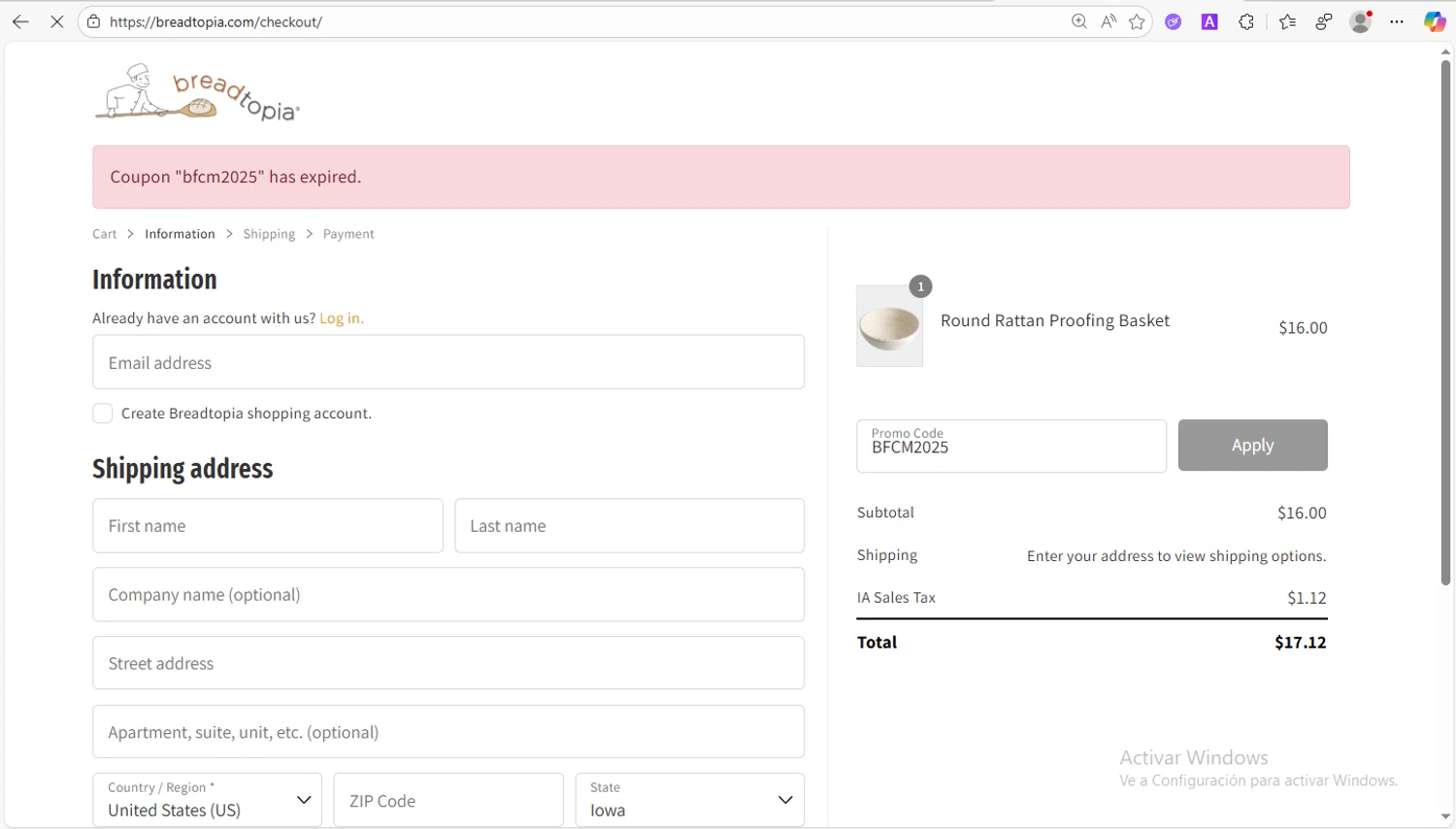Image resolution: width=1456 pixels, height=829 pixels.
Task: Go to Cart breadcrumb
Action: pyautogui.click(x=104, y=234)
